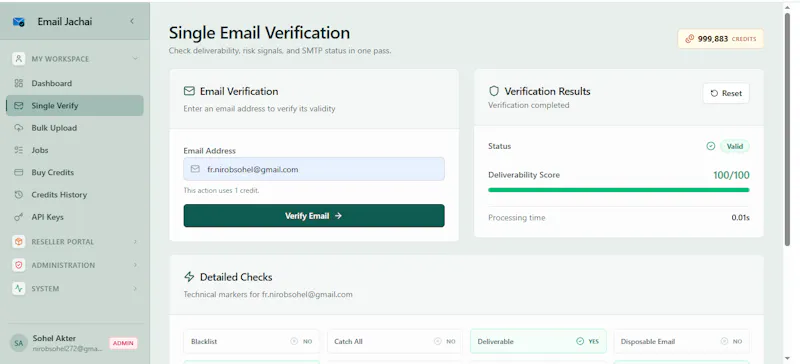Click the credits coin icon
Viewport: 800px width, 364px height.
(690, 39)
